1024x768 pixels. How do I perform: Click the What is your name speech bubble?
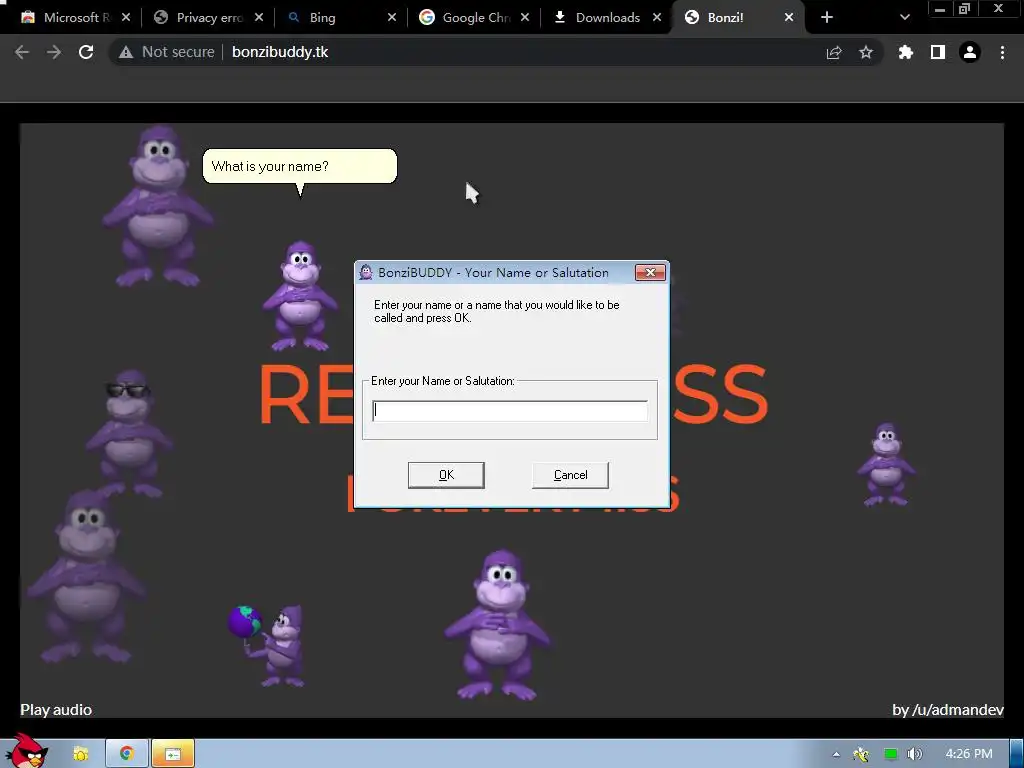click(x=300, y=167)
